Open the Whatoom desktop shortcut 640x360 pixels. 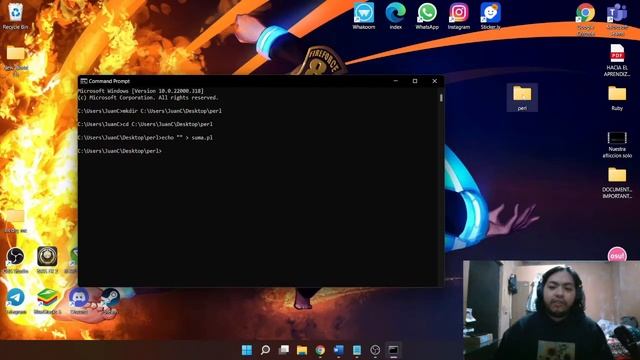coord(364,16)
